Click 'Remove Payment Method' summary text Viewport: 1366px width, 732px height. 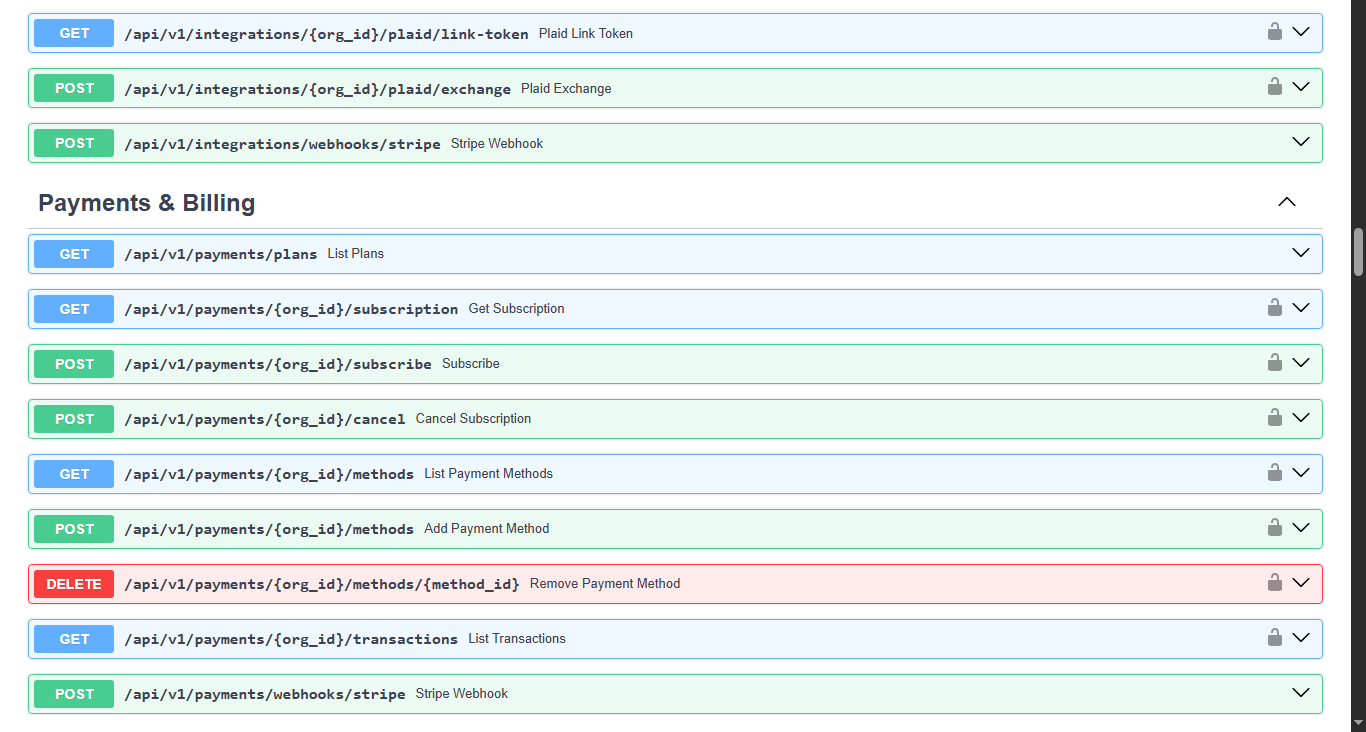605,583
